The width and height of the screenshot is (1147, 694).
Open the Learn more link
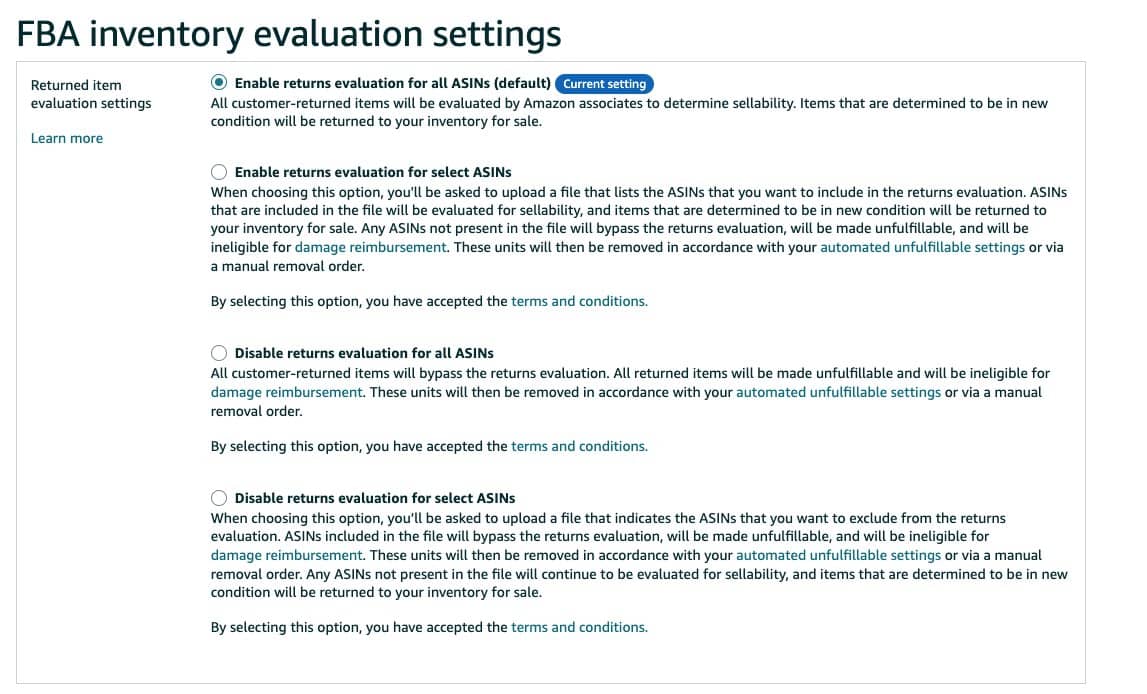tap(67, 138)
